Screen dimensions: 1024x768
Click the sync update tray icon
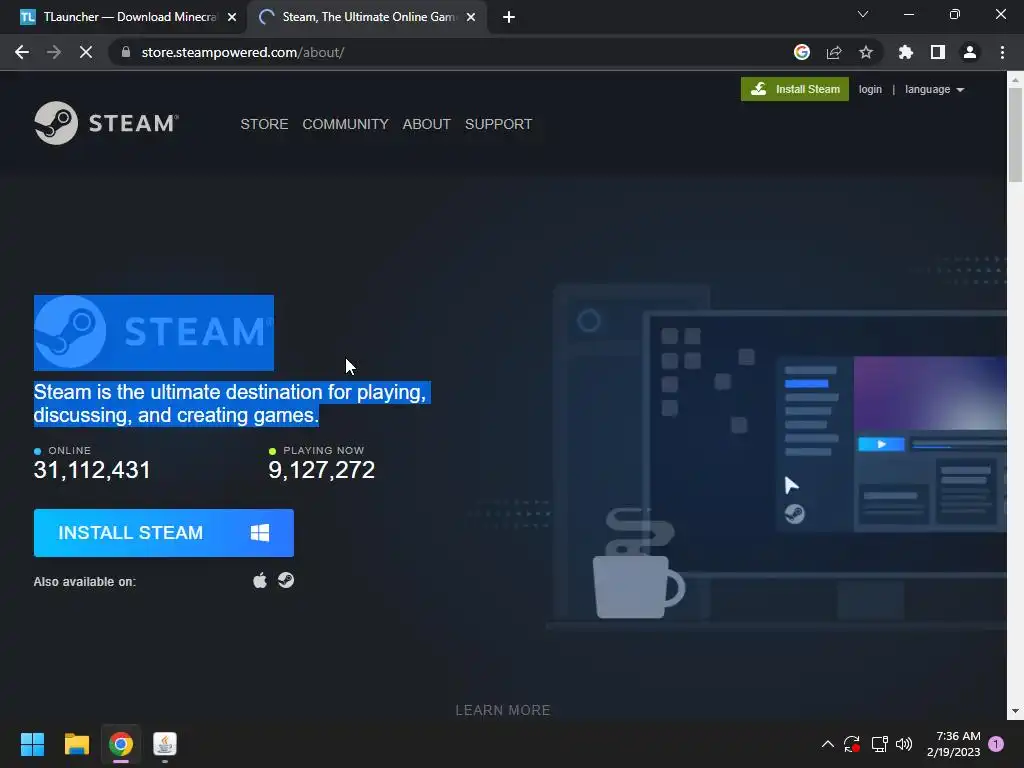tap(852, 744)
